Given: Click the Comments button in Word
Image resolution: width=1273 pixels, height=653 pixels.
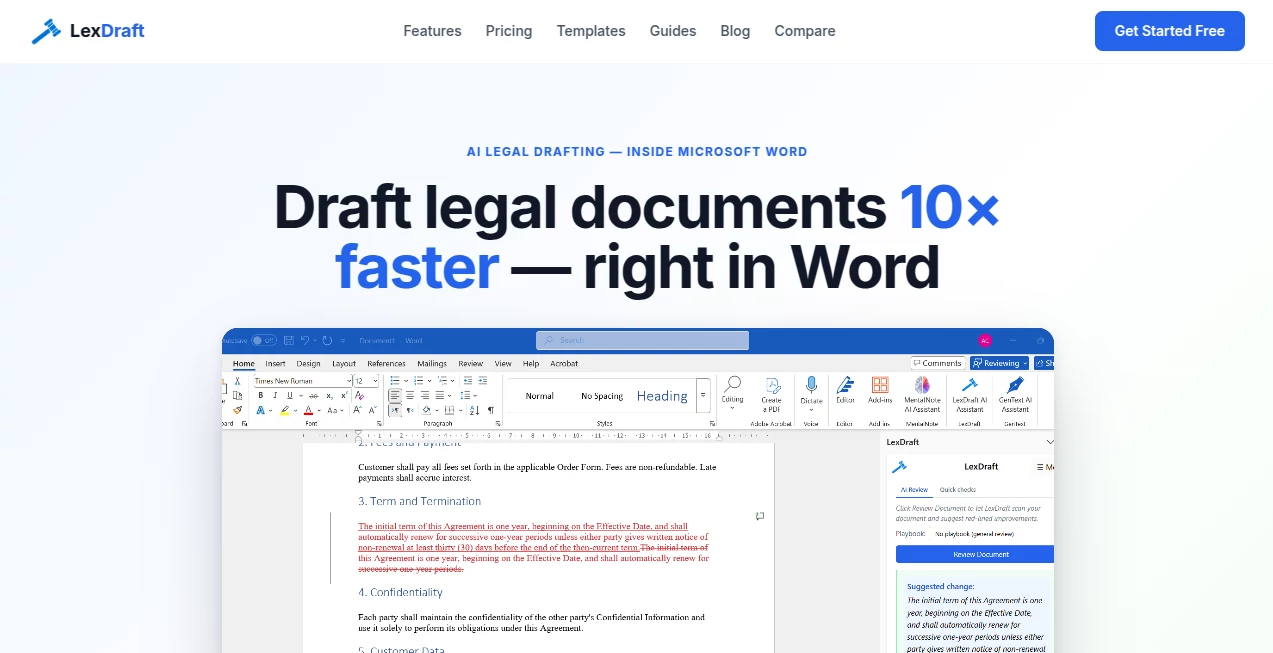Looking at the screenshot, I should 938,363.
